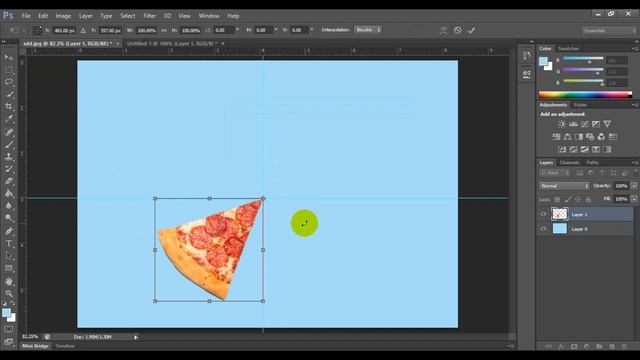Hide Layer 1 with its eye icon
640x360 pixels.
[x=543, y=214]
